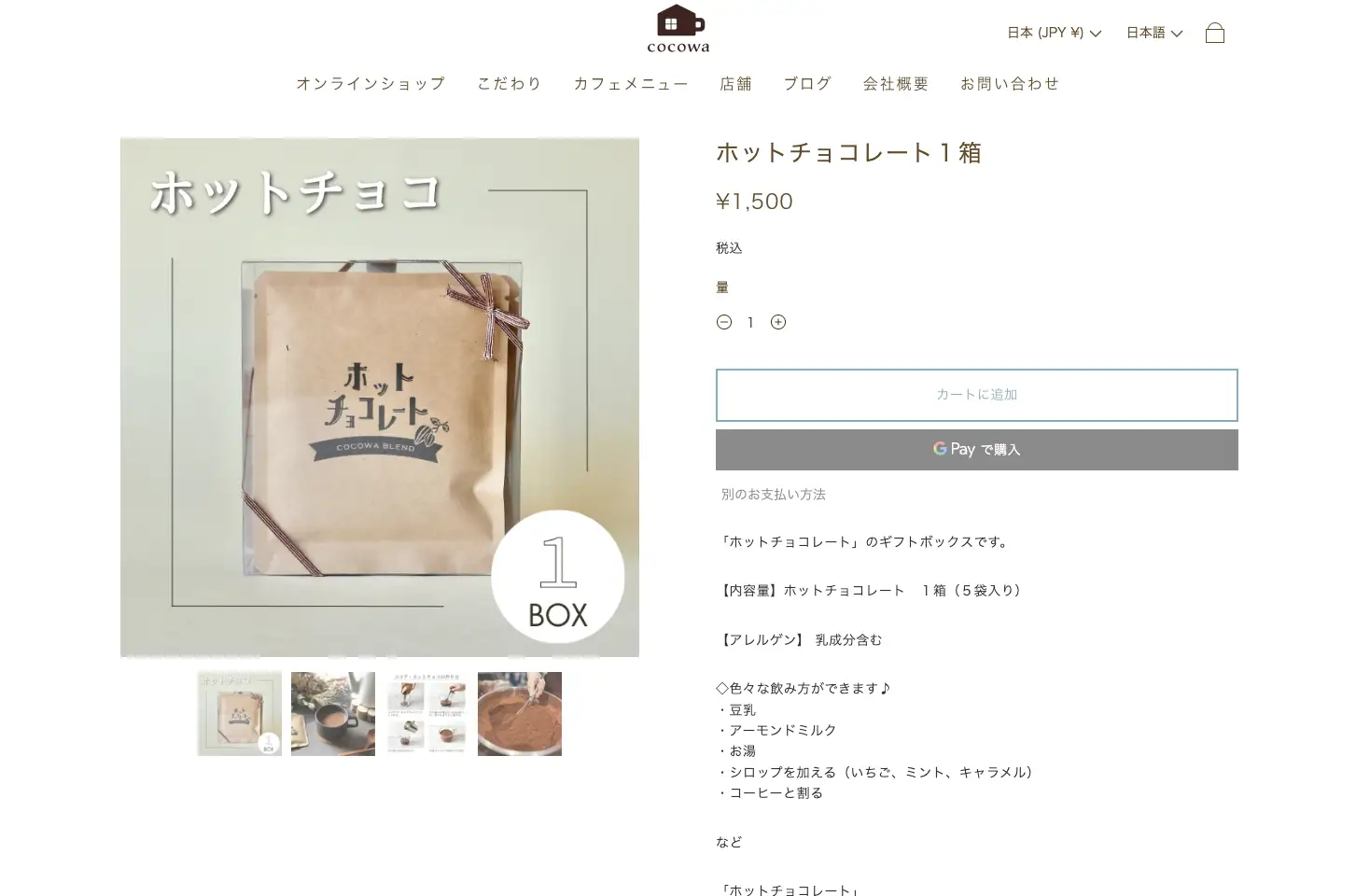This screenshot has width=1356, height=896.
Task: Open the 日本語 language dropdown
Action: [1154, 33]
